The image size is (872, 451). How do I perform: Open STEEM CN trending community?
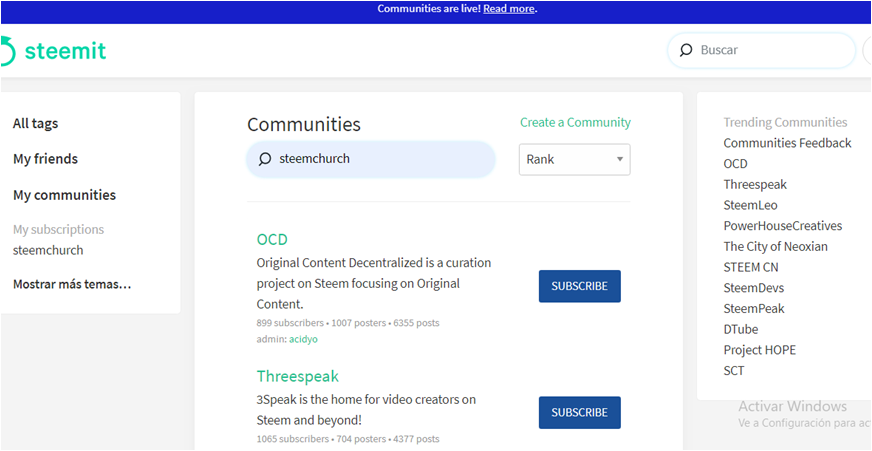pyautogui.click(x=751, y=267)
